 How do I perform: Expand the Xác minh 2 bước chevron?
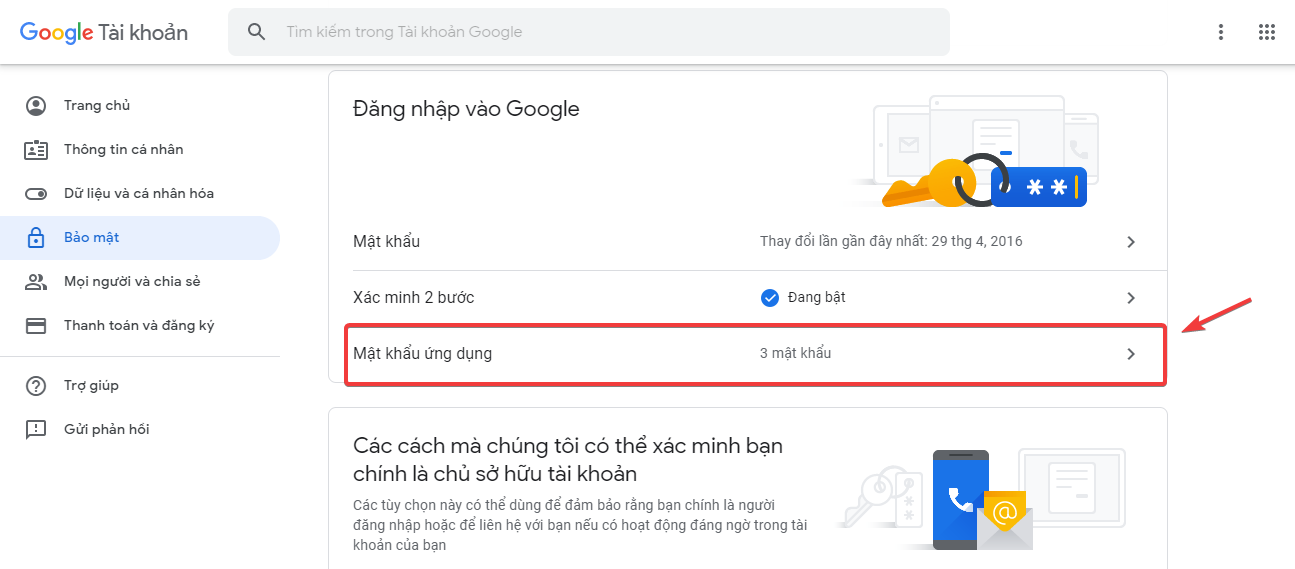pos(1131,298)
